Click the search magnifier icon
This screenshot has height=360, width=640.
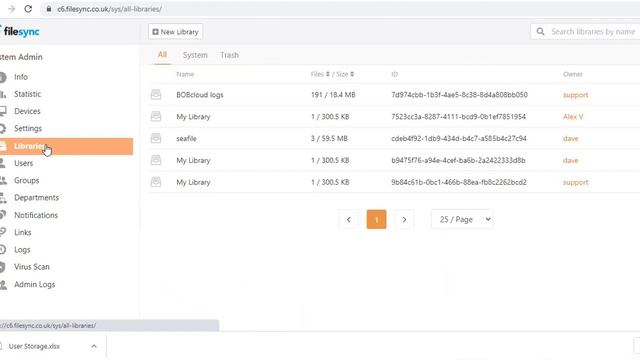540,31
